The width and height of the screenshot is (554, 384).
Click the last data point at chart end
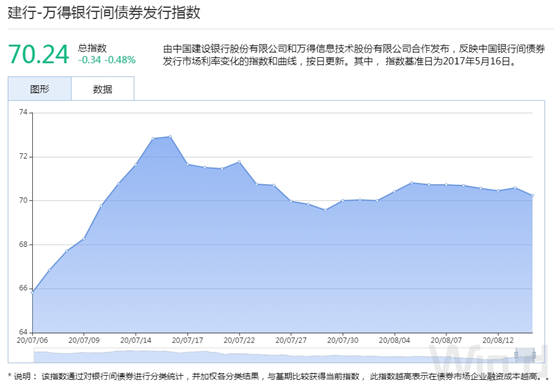[532, 195]
